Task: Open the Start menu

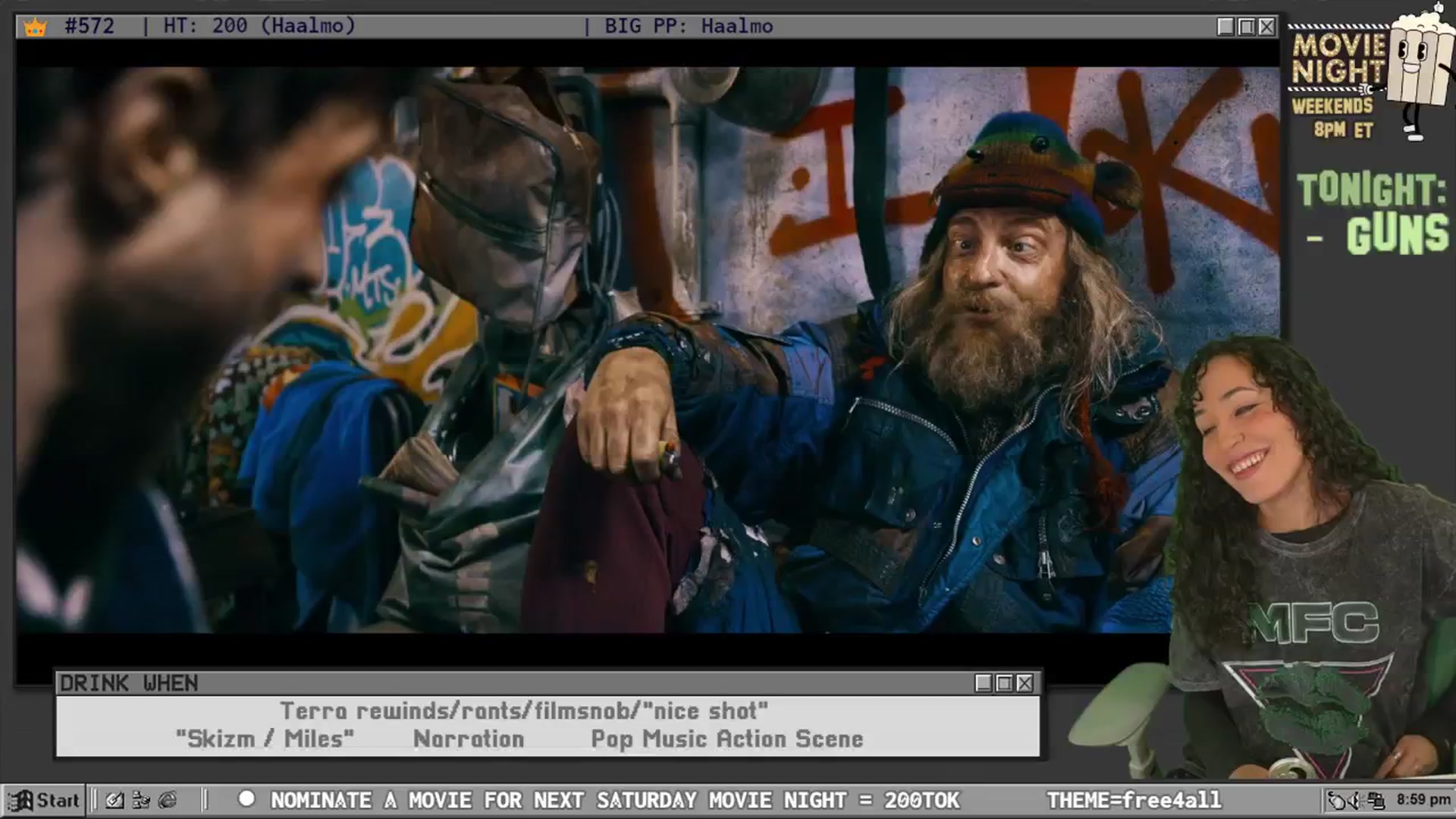Action: (x=43, y=800)
